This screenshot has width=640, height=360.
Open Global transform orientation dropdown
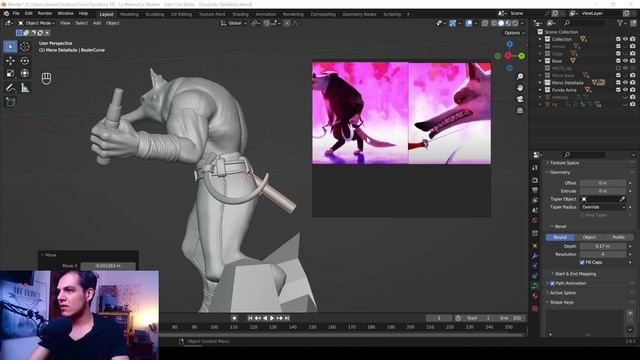[x=234, y=23]
